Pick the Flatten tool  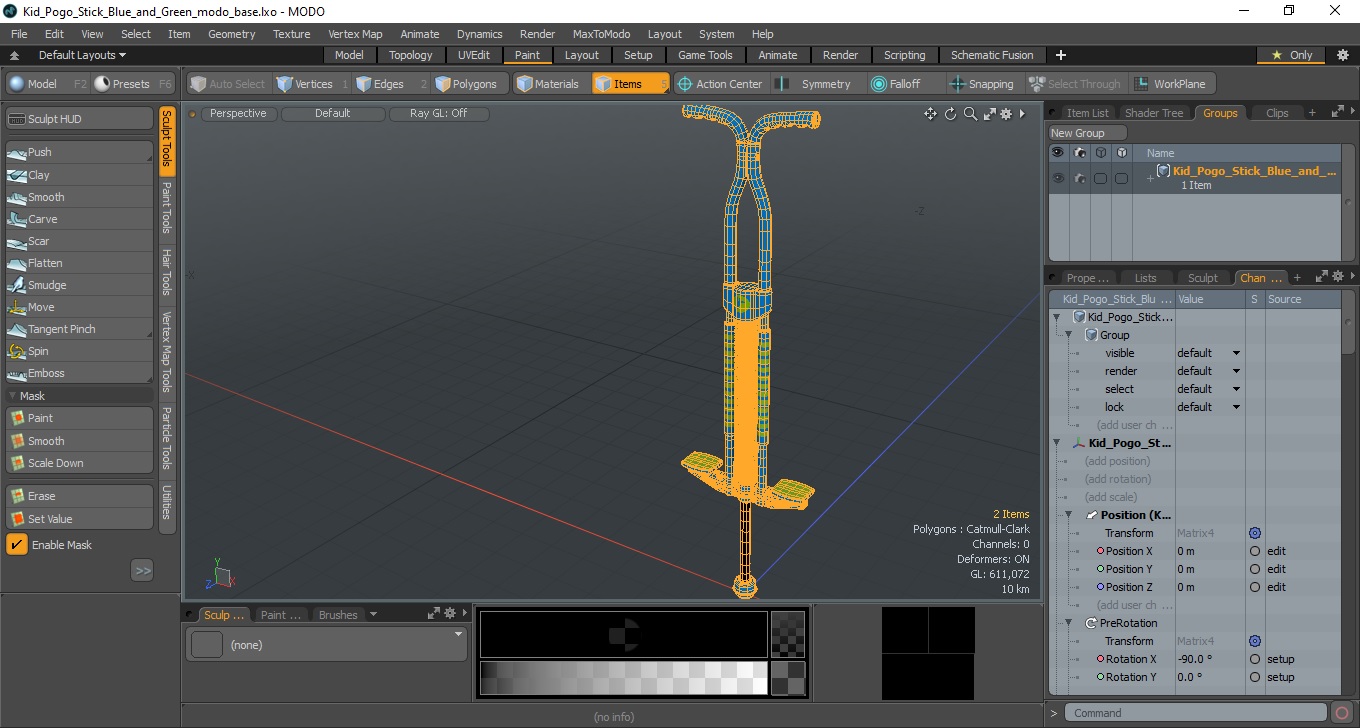point(80,263)
